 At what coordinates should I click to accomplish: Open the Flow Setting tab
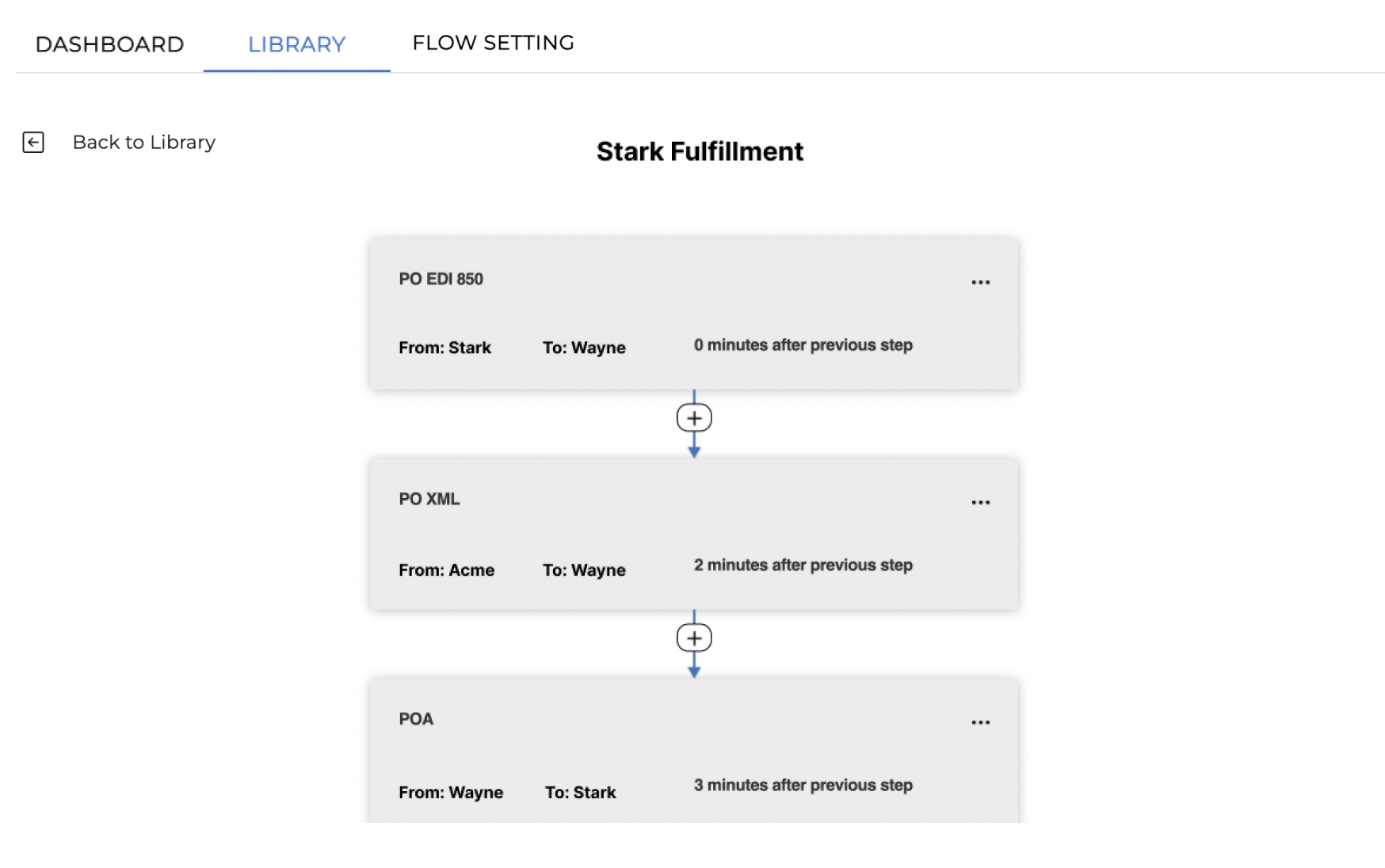493,43
